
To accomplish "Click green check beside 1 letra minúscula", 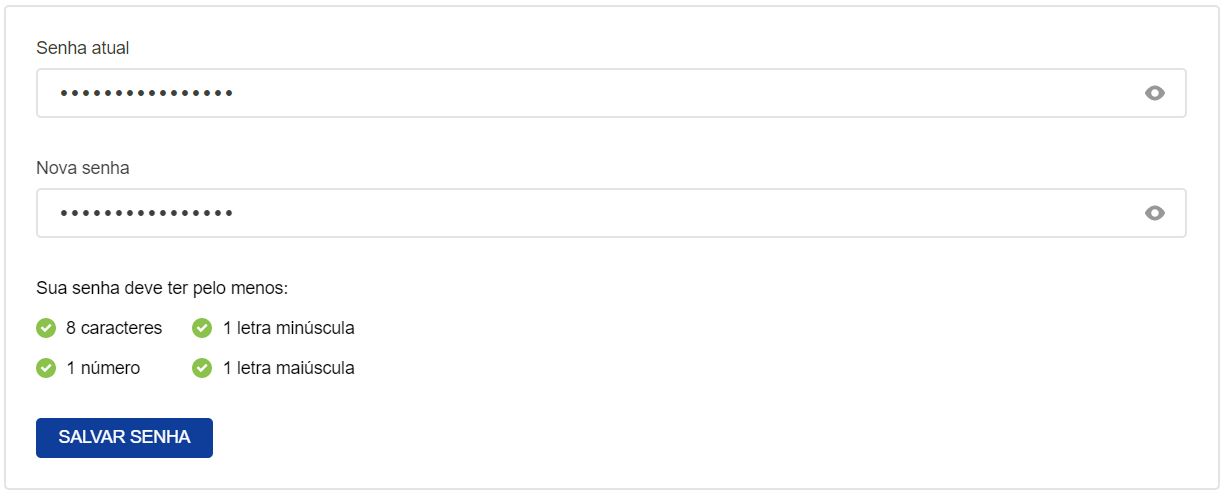I will [202, 328].
